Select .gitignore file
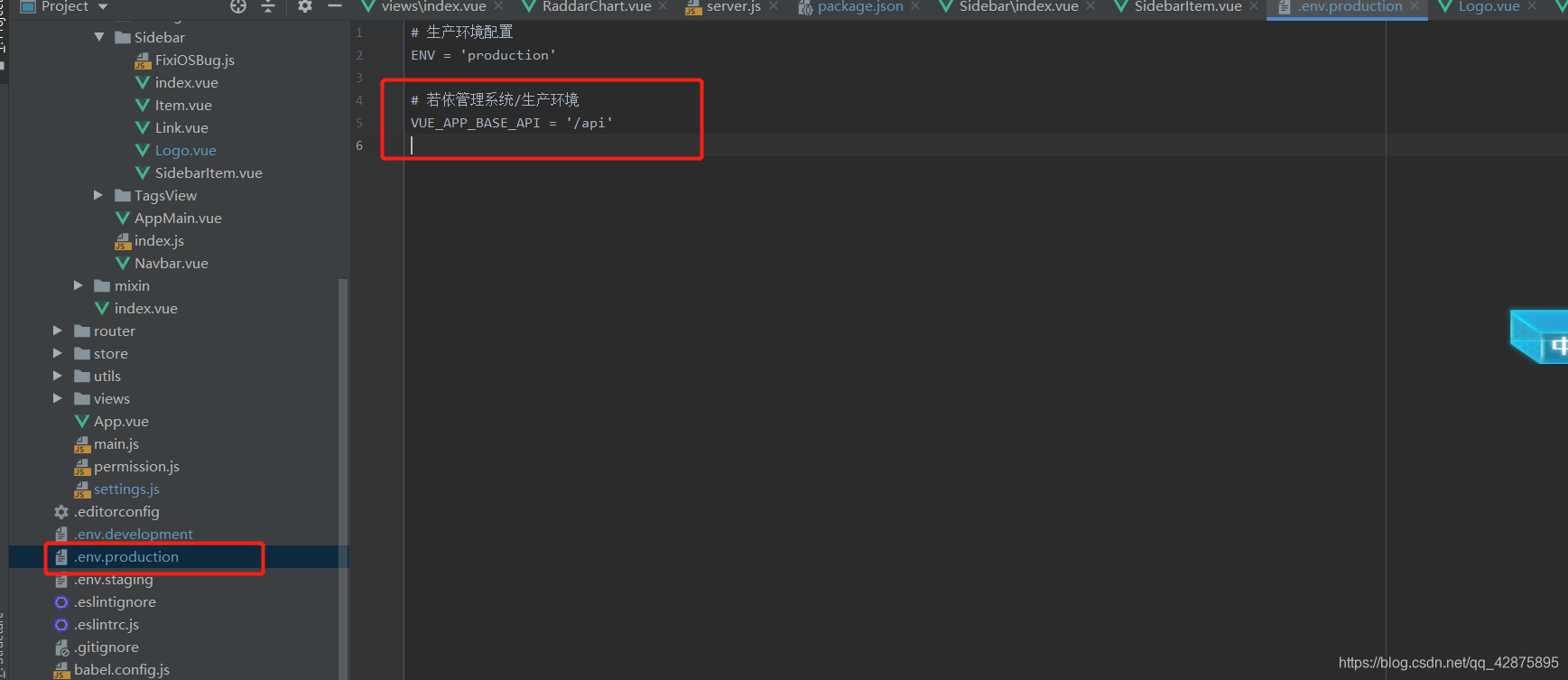 (107, 647)
